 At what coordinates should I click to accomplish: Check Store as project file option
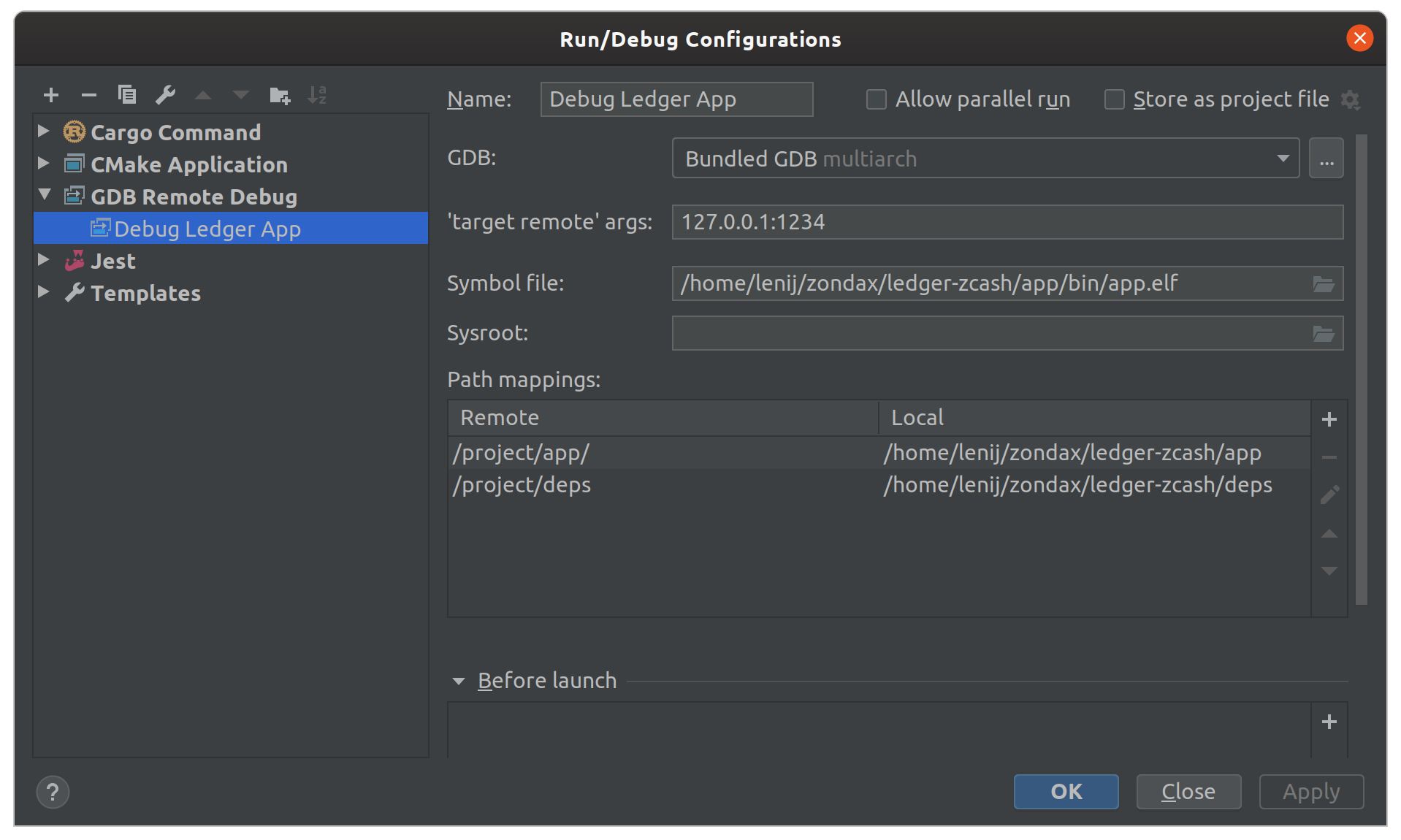(x=1115, y=99)
